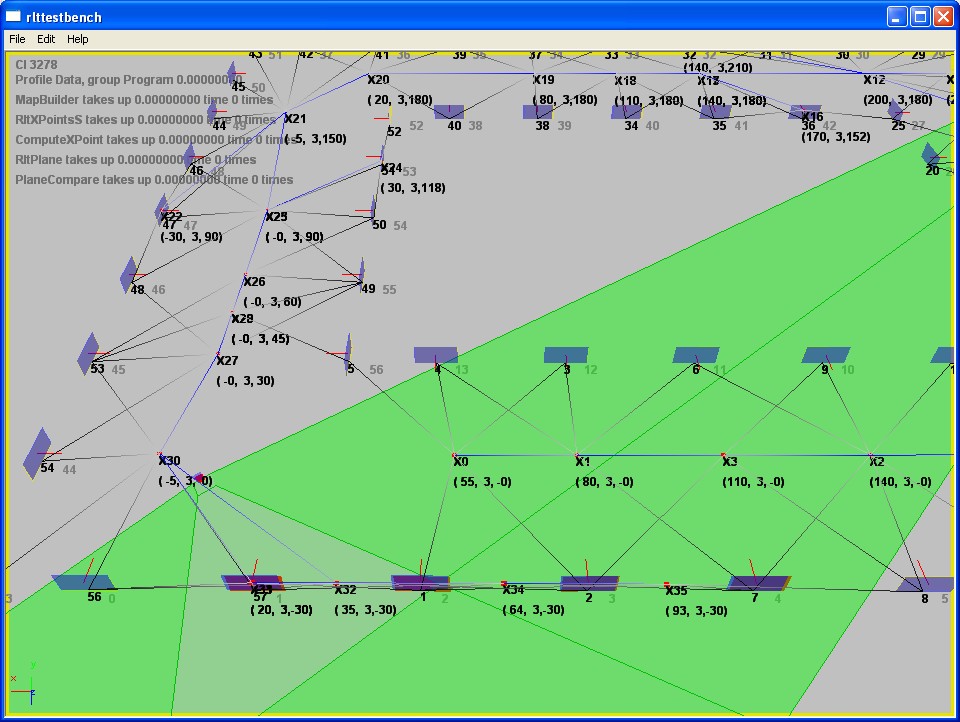Click the plane labeled 7 on the bottom row
The width and height of the screenshot is (960, 722).
coord(758,582)
